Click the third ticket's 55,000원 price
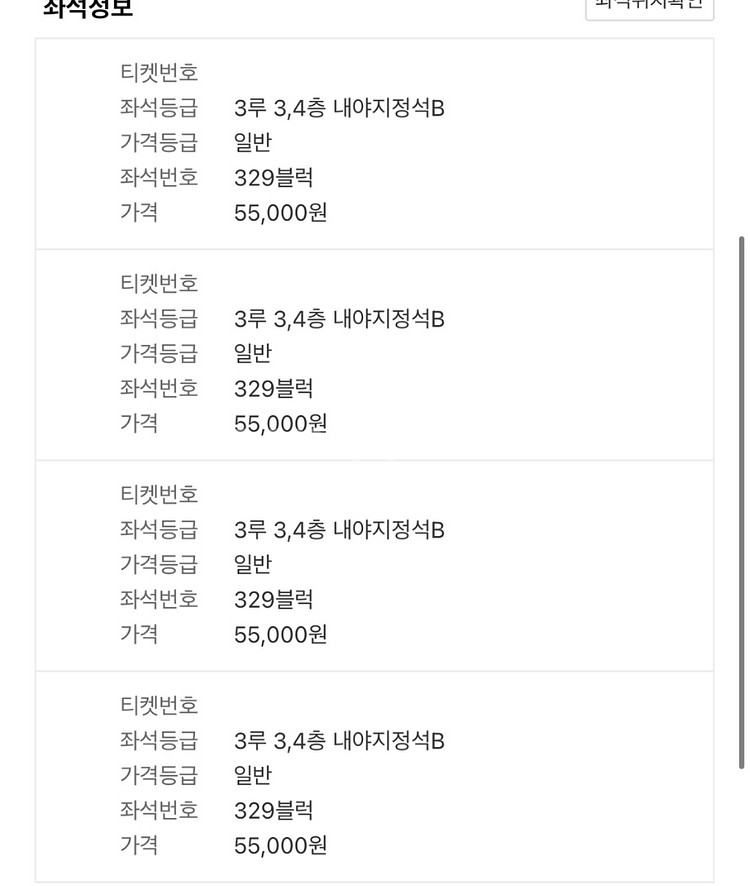The width and height of the screenshot is (750, 886). click(x=280, y=635)
